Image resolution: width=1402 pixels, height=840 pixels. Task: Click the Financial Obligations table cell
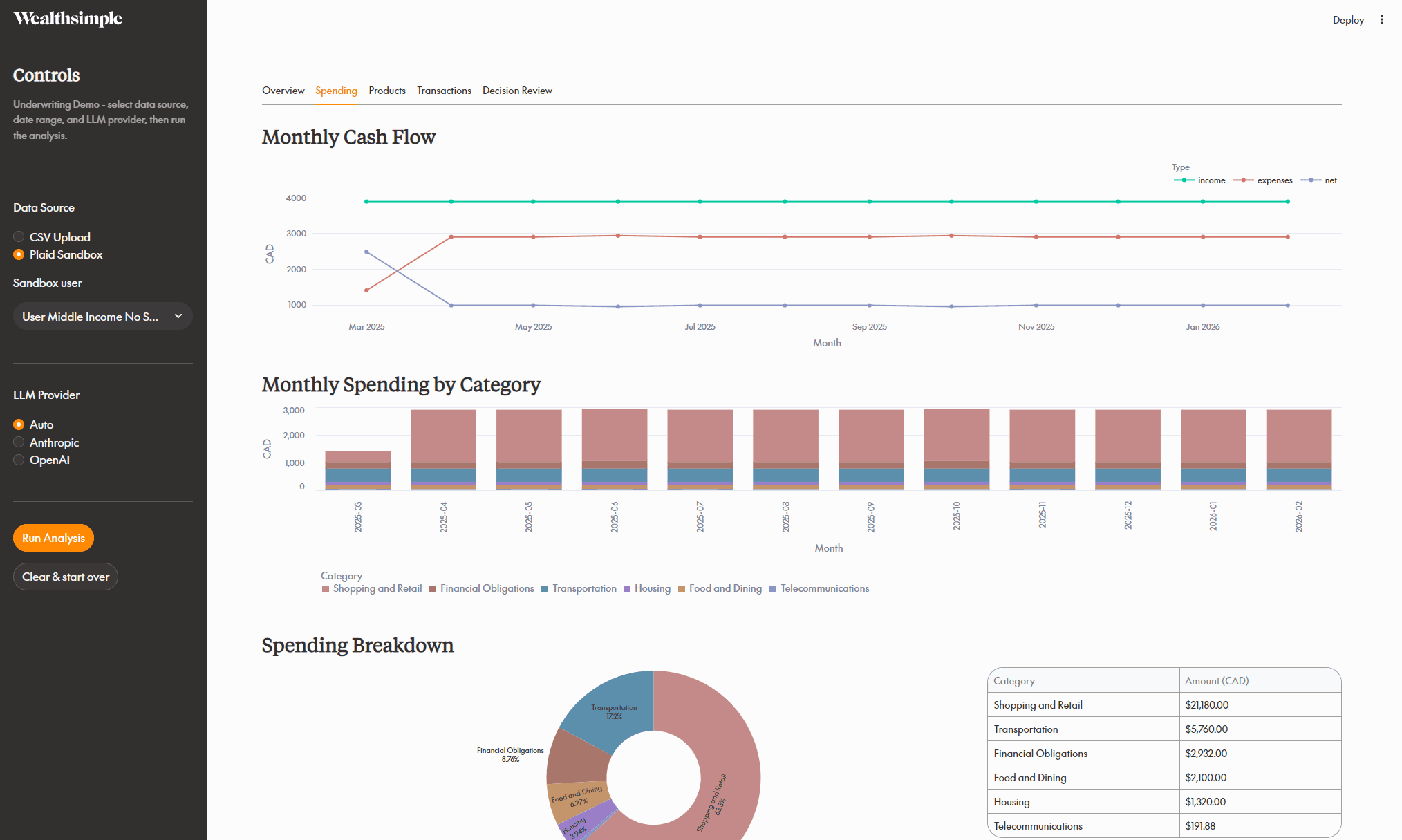pos(1083,754)
